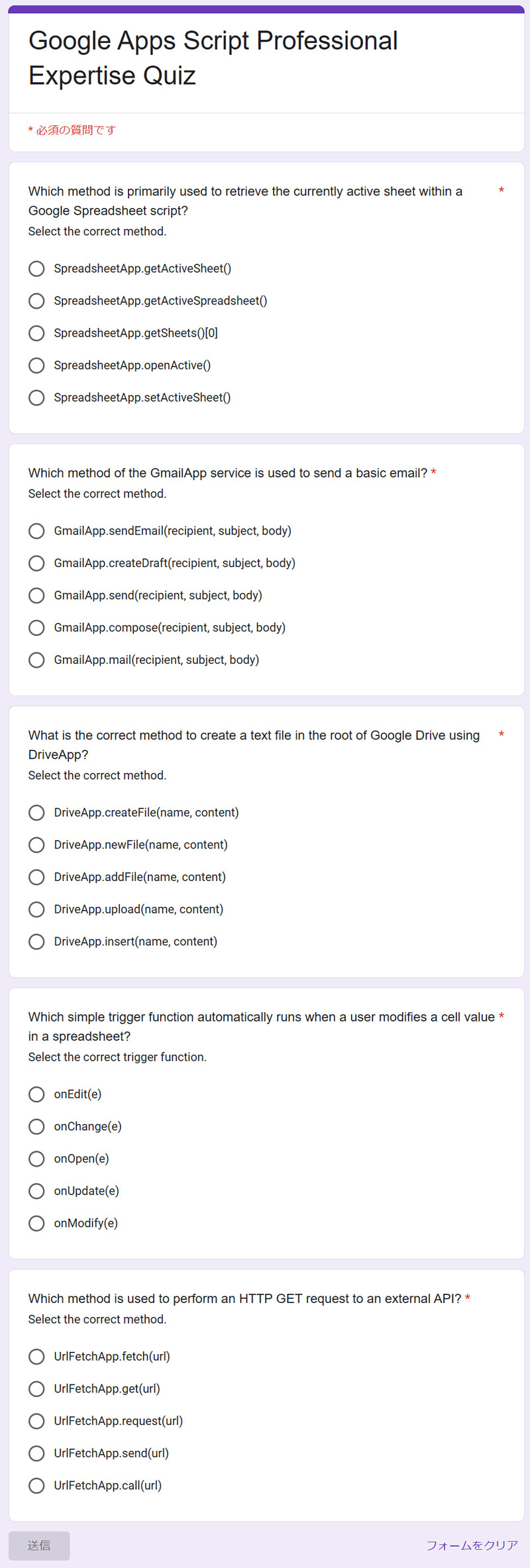This screenshot has height=1568, width=530.
Task: Choose UrlFetchApp.get(url) answer
Action: click(x=36, y=1388)
